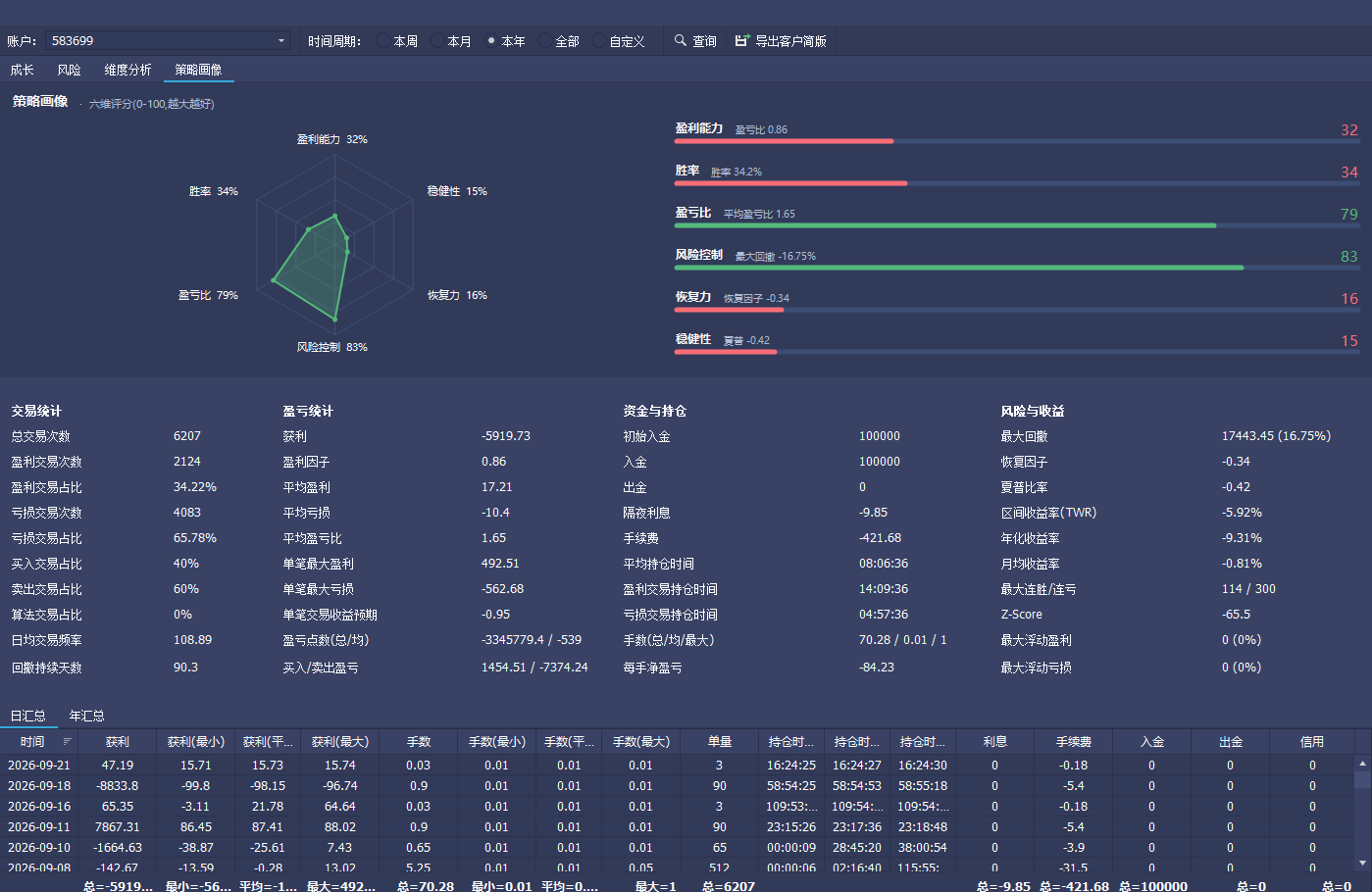
Task: Select the 2026-09-11 table row date
Action: 39,827
